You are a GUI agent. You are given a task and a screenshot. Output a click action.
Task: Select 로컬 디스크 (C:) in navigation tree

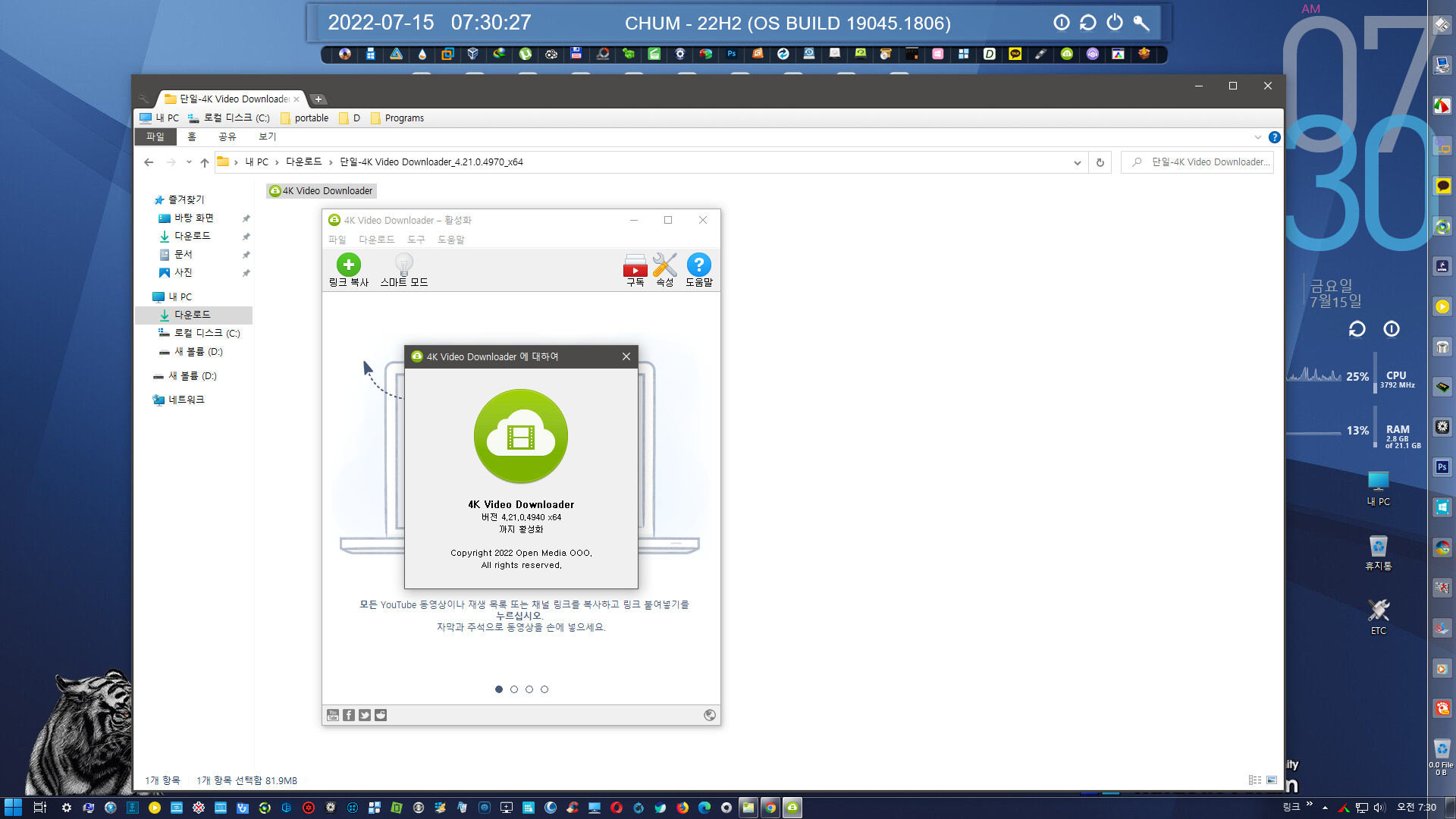click(199, 334)
